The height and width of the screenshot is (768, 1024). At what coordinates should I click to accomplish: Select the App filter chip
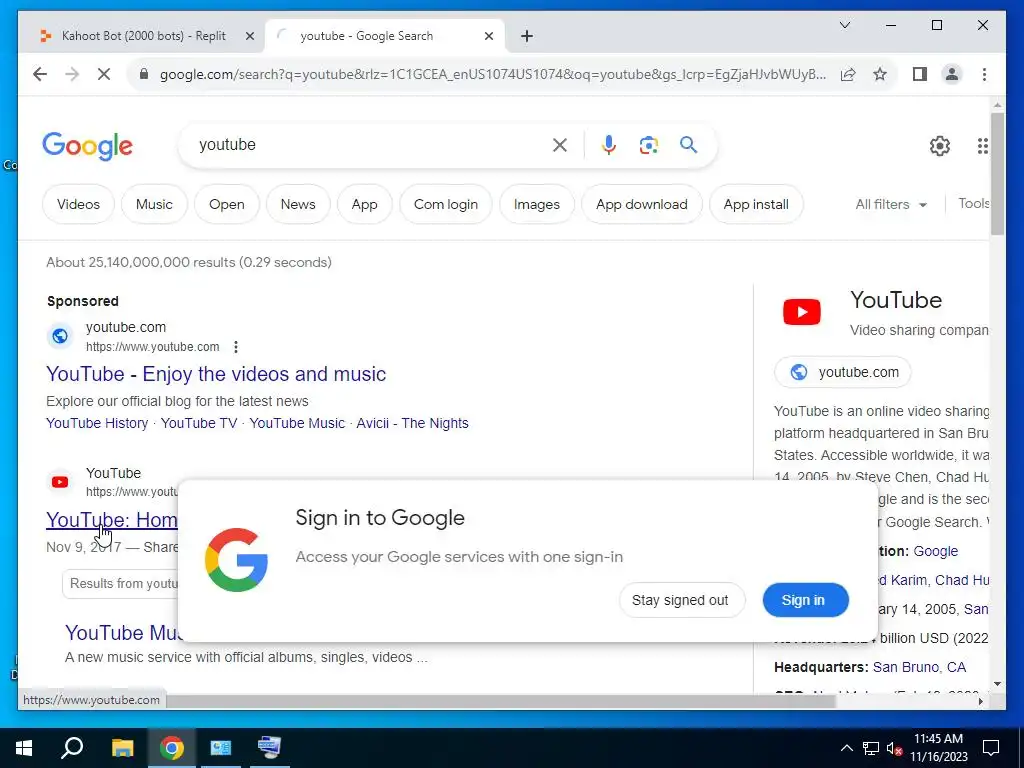click(364, 204)
